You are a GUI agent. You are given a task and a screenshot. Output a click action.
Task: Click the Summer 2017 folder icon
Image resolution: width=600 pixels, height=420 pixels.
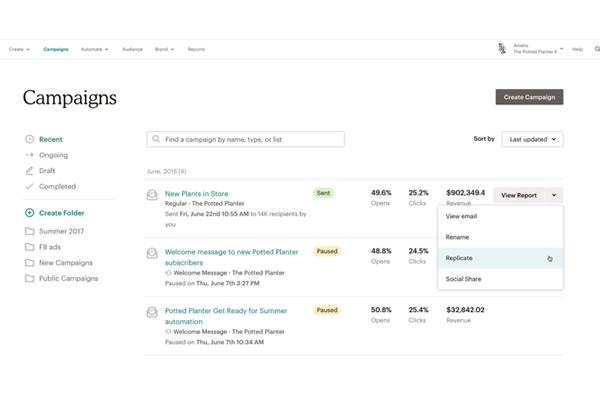pyautogui.click(x=29, y=231)
